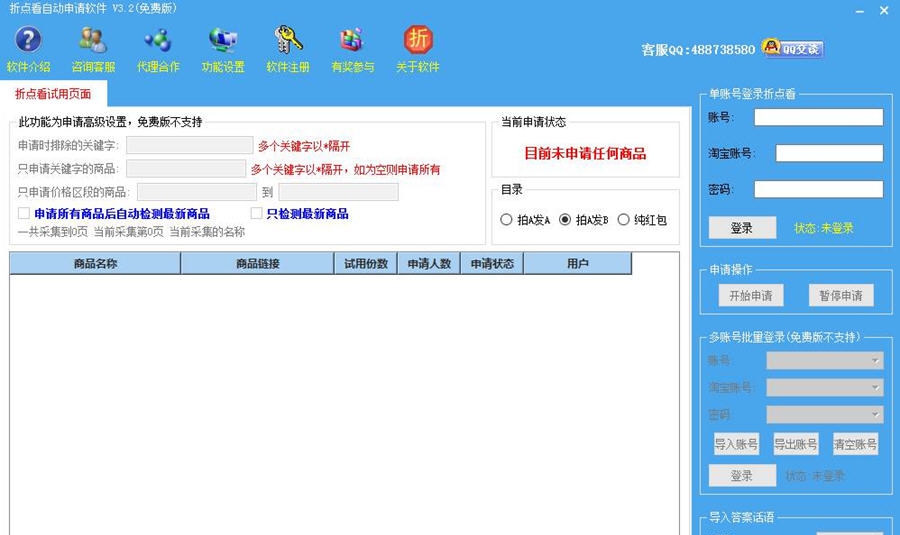Click the 开始申请 button
The height and width of the screenshot is (535, 900).
coord(751,296)
